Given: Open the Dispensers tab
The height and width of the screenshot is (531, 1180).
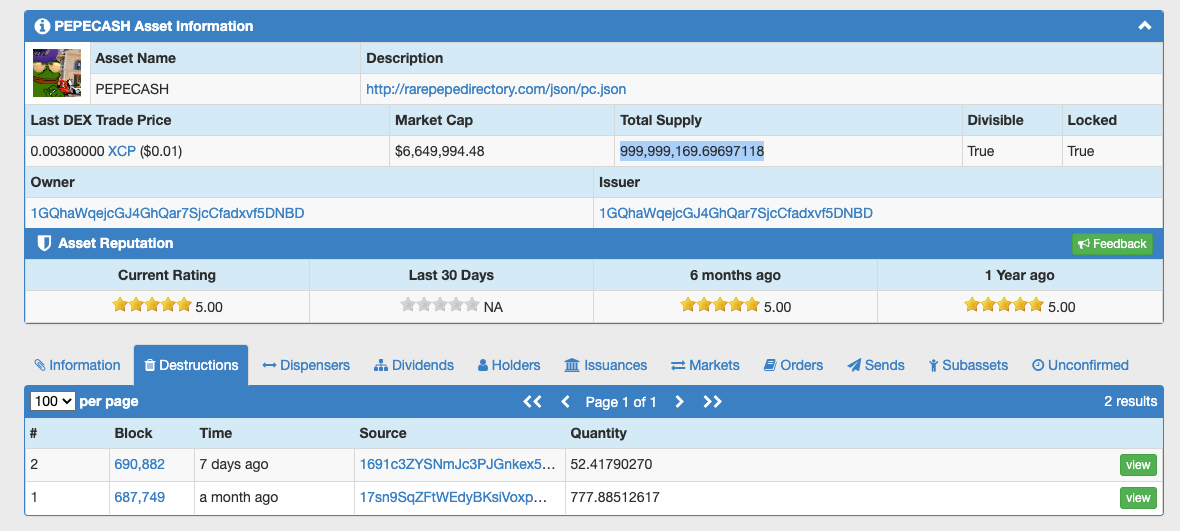Looking at the screenshot, I should click(x=306, y=366).
